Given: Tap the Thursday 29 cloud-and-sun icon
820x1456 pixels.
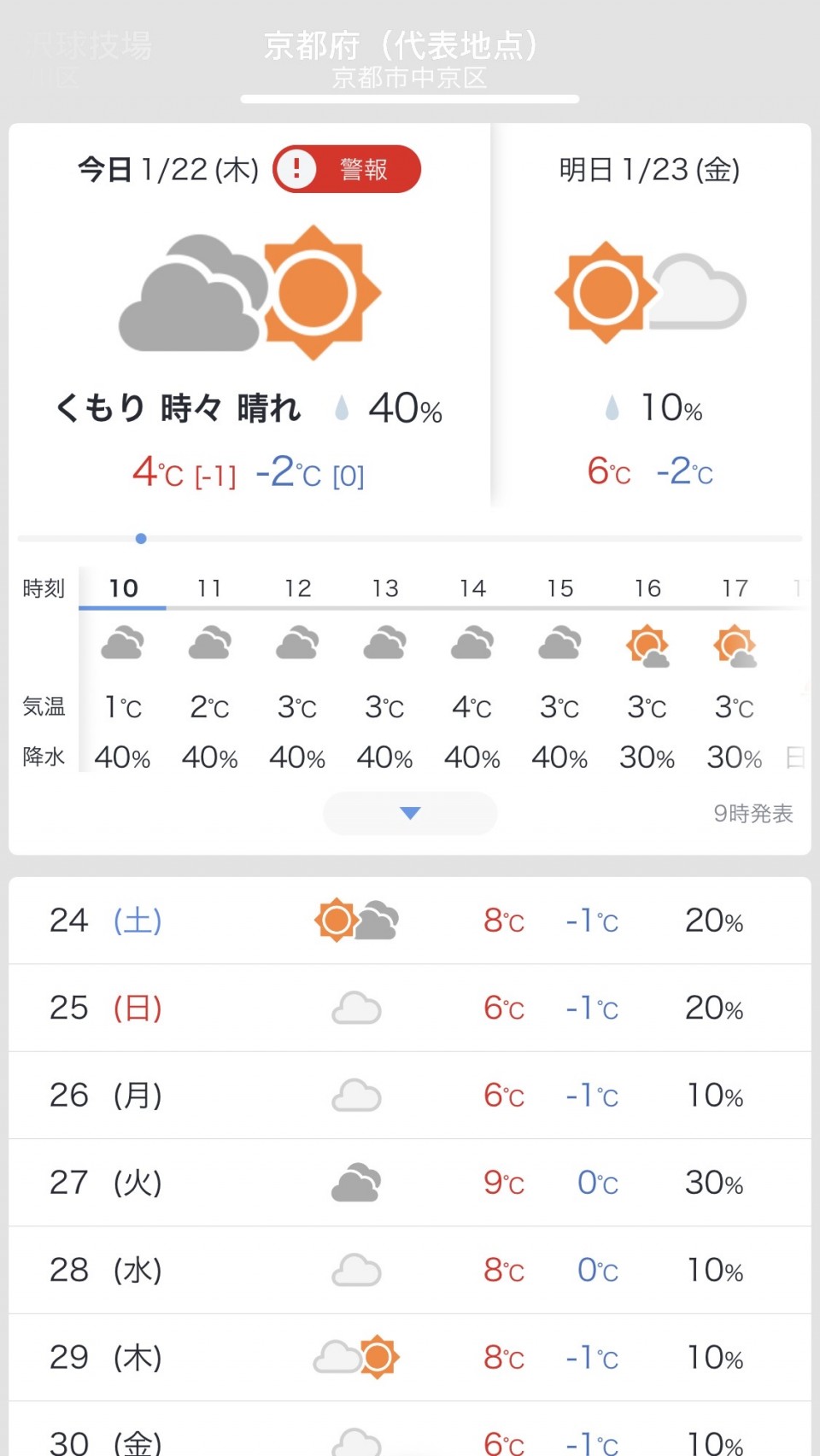Looking at the screenshot, I should coord(356,1357).
